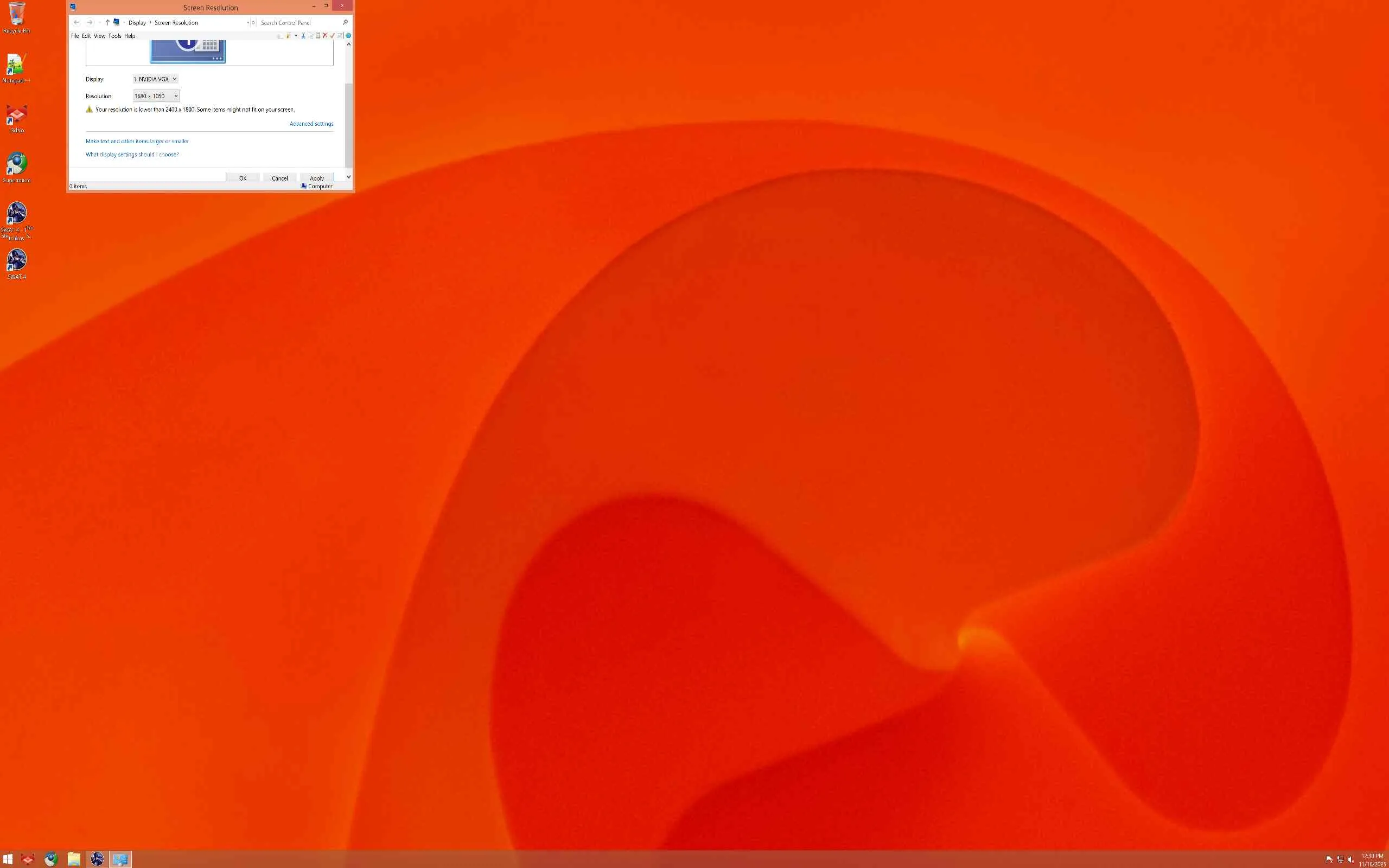Click the Advanced settings link

311,124
